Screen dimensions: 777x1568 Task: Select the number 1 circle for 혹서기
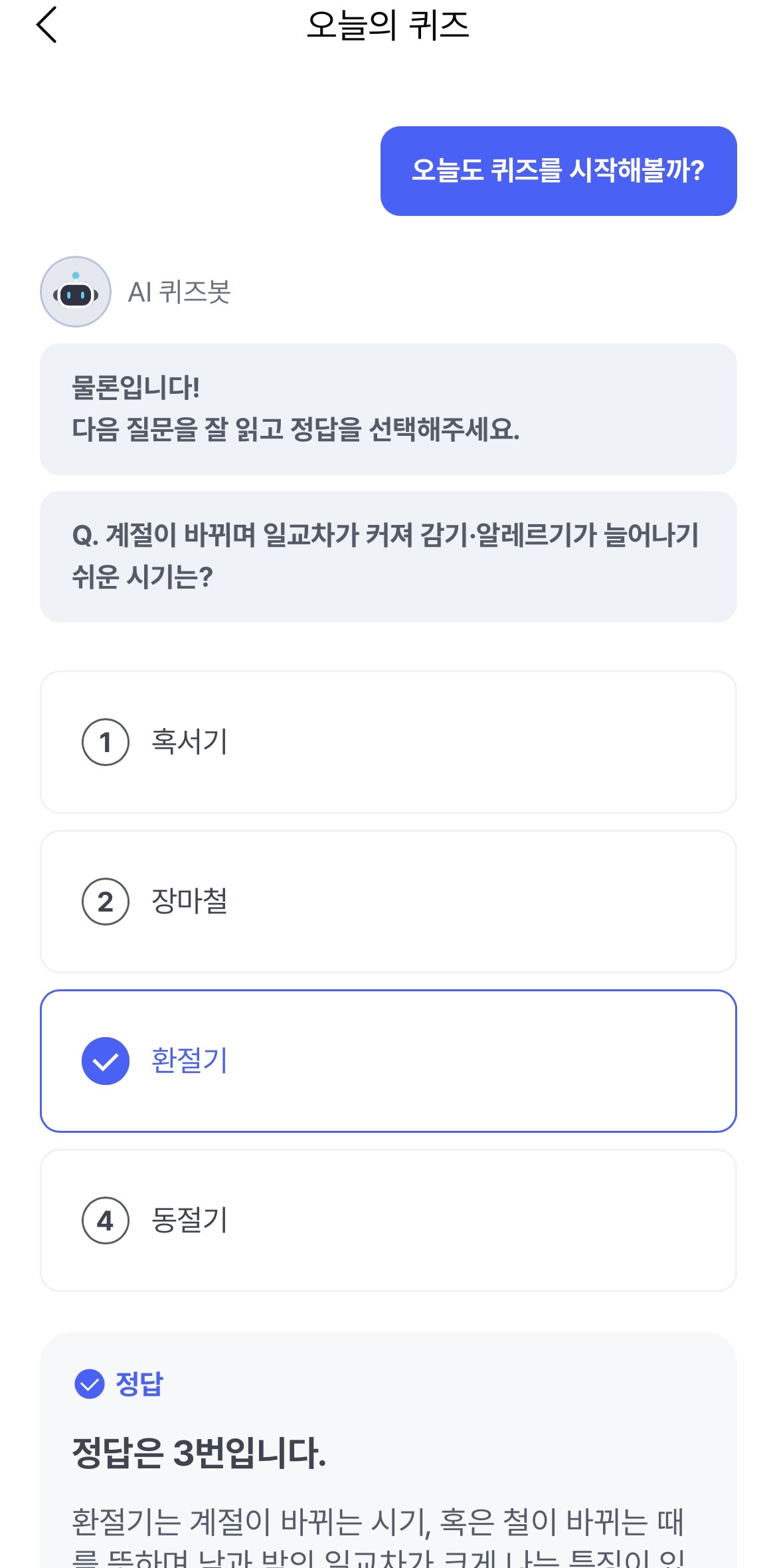105,742
